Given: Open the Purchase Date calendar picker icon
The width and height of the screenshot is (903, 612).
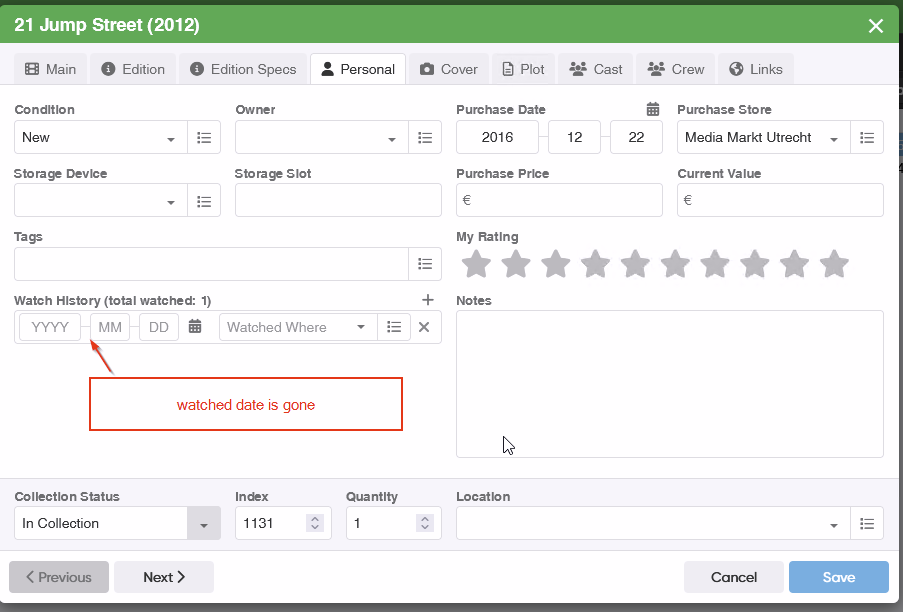Looking at the screenshot, I should point(653,109).
